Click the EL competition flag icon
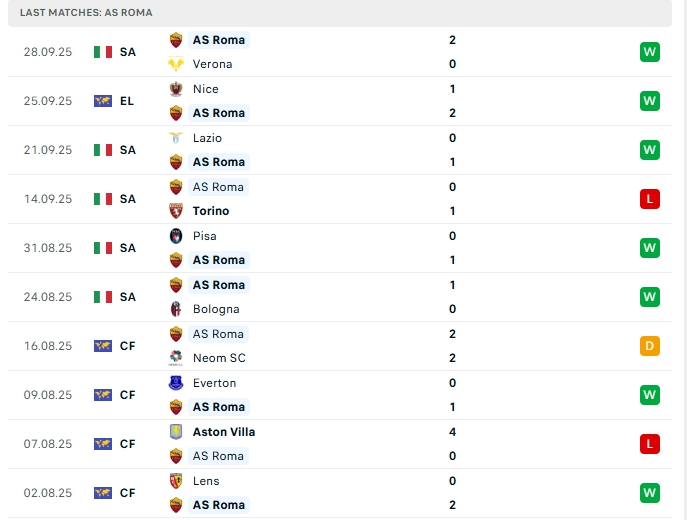 click(103, 101)
